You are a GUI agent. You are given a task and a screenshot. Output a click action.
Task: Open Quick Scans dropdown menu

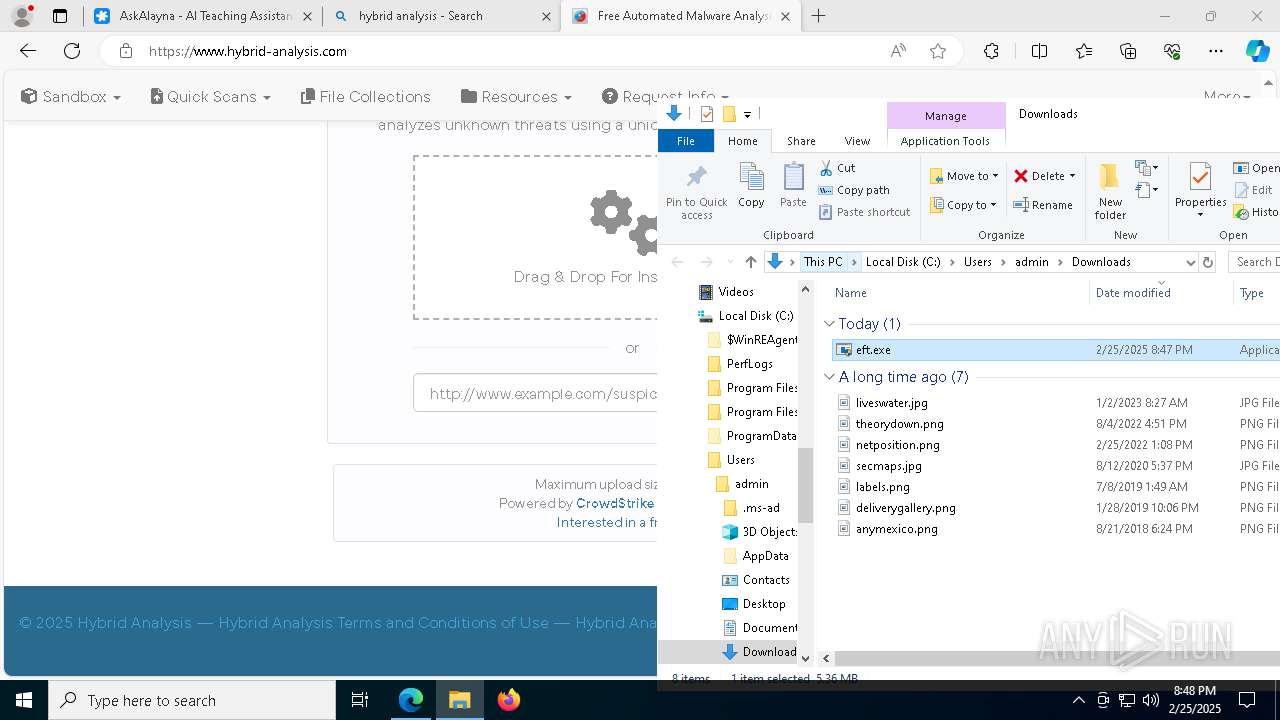[x=210, y=96]
